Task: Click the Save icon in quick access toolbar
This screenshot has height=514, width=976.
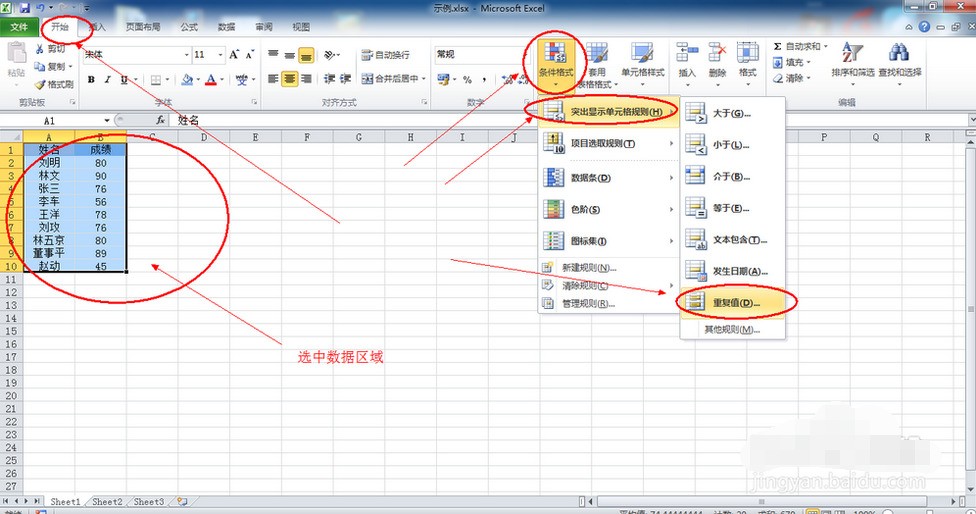Action: (25, 8)
